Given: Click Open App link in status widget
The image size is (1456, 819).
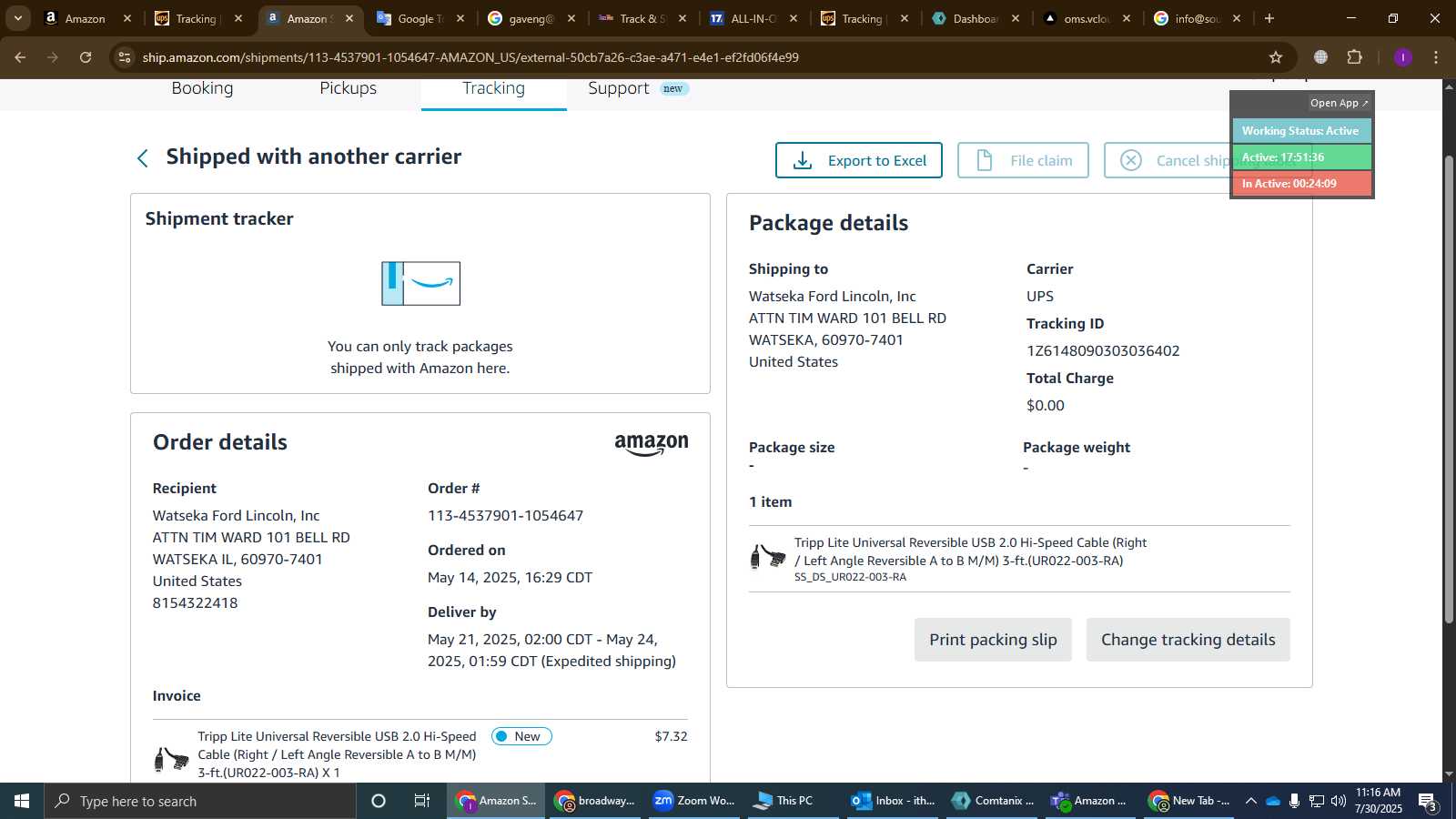Looking at the screenshot, I should [x=1339, y=103].
